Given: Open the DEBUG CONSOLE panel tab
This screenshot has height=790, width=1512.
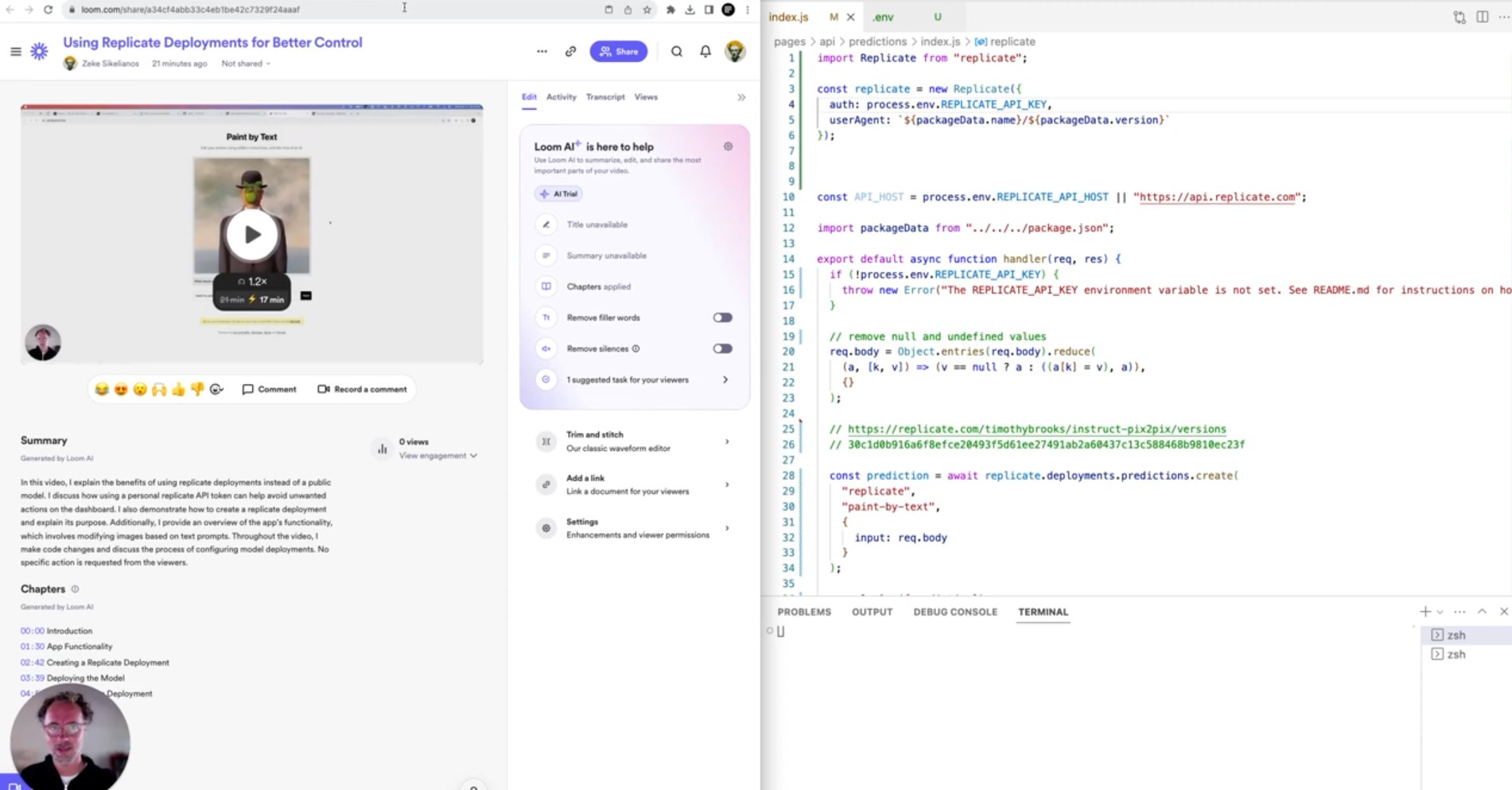Looking at the screenshot, I should coord(955,612).
